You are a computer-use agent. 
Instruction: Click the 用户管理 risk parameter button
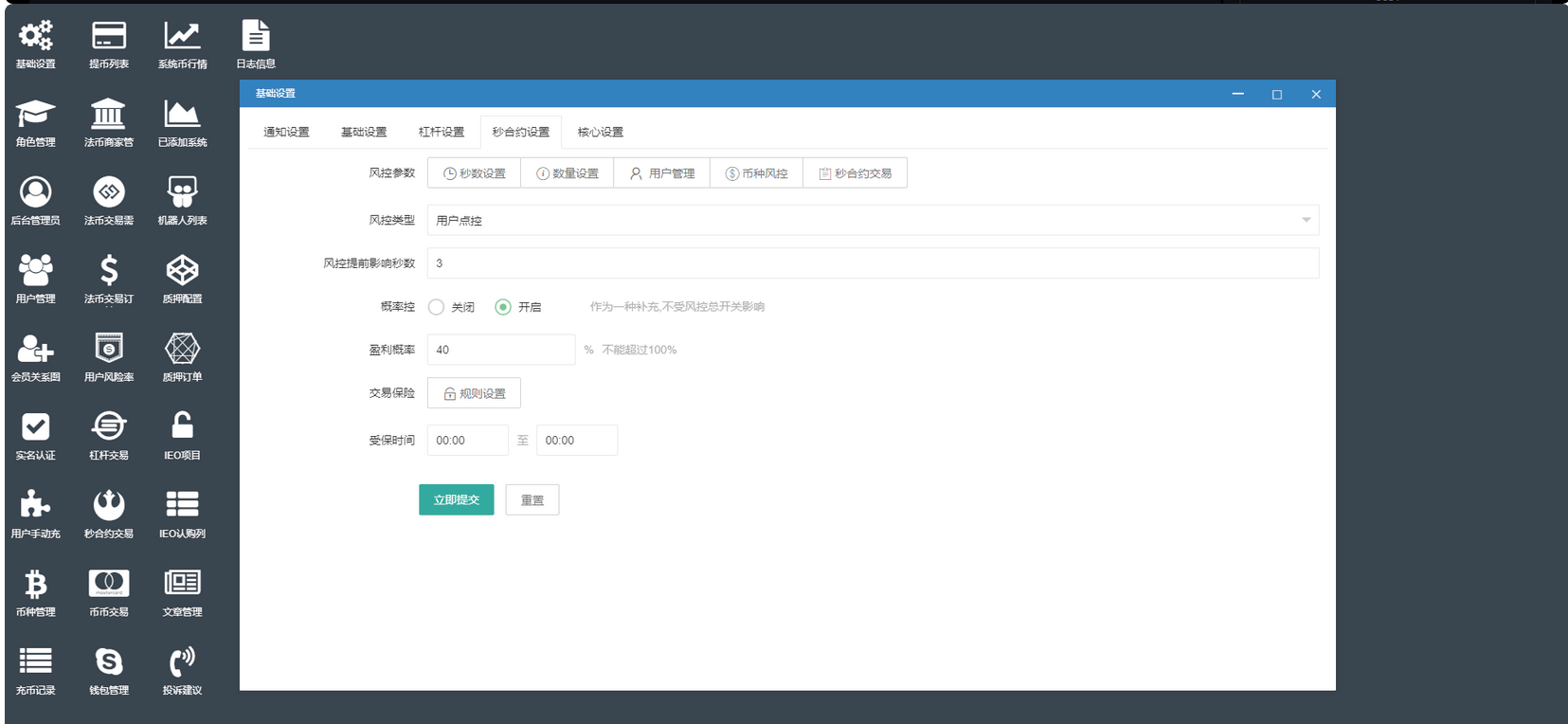662,173
